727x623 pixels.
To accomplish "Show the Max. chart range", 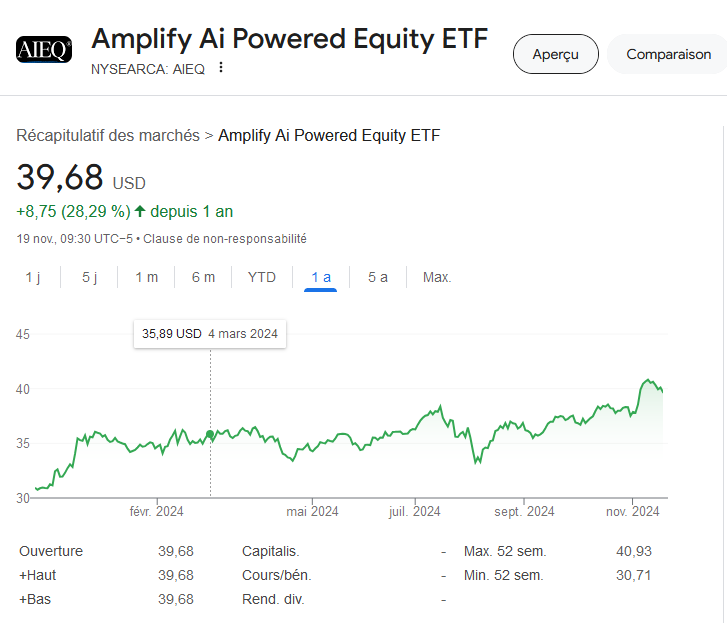I will pyautogui.click(x=437, y=277).
